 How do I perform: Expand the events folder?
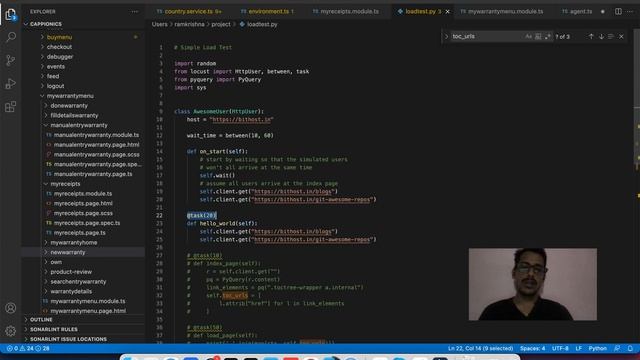(x=56, y=67)
